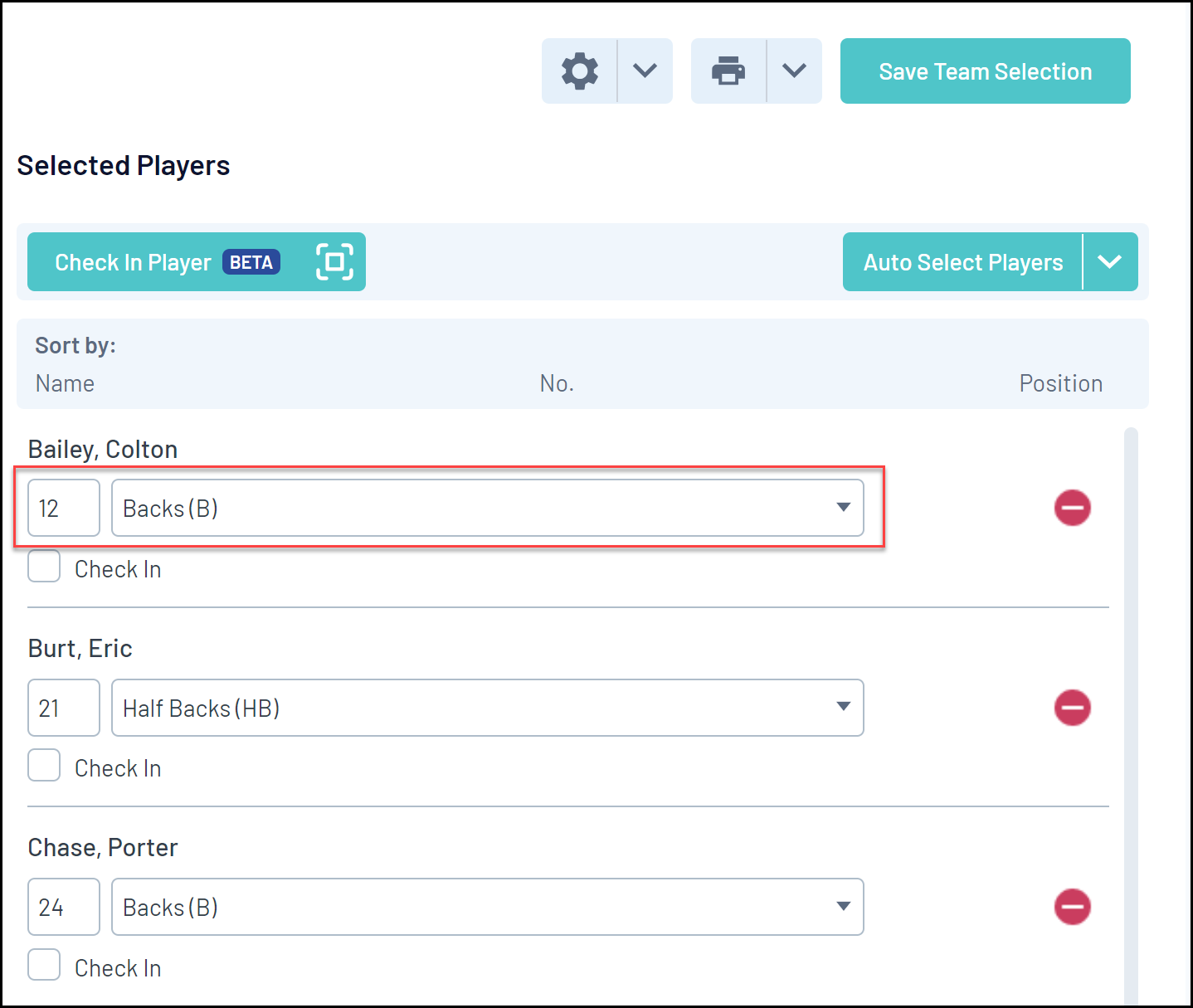Expand the gear settings dropdown chevron
Screen dimensions: 1193x1008
645,71
